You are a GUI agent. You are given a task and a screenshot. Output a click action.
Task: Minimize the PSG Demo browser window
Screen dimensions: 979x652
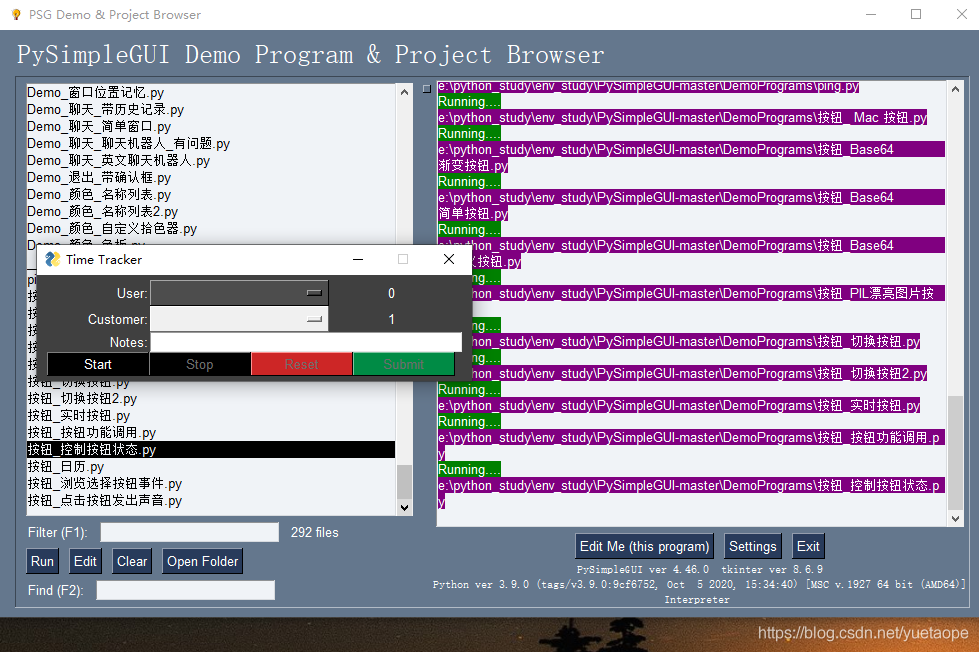coord(871,14)
